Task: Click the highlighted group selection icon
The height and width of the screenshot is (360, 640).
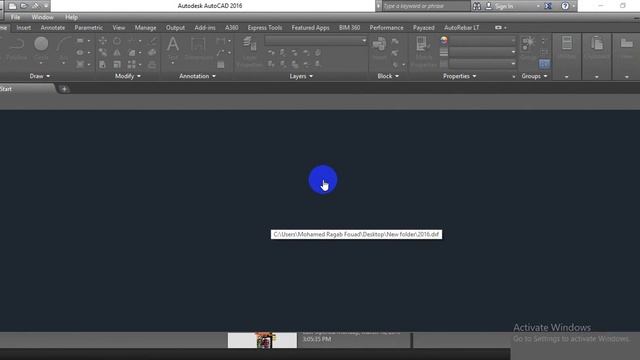Action: coord(544,64)
